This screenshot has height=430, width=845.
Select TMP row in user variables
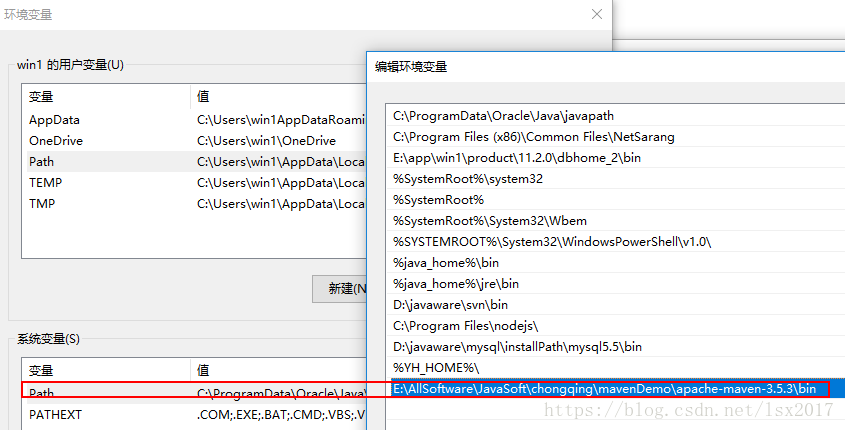click(x=194, y=204)
